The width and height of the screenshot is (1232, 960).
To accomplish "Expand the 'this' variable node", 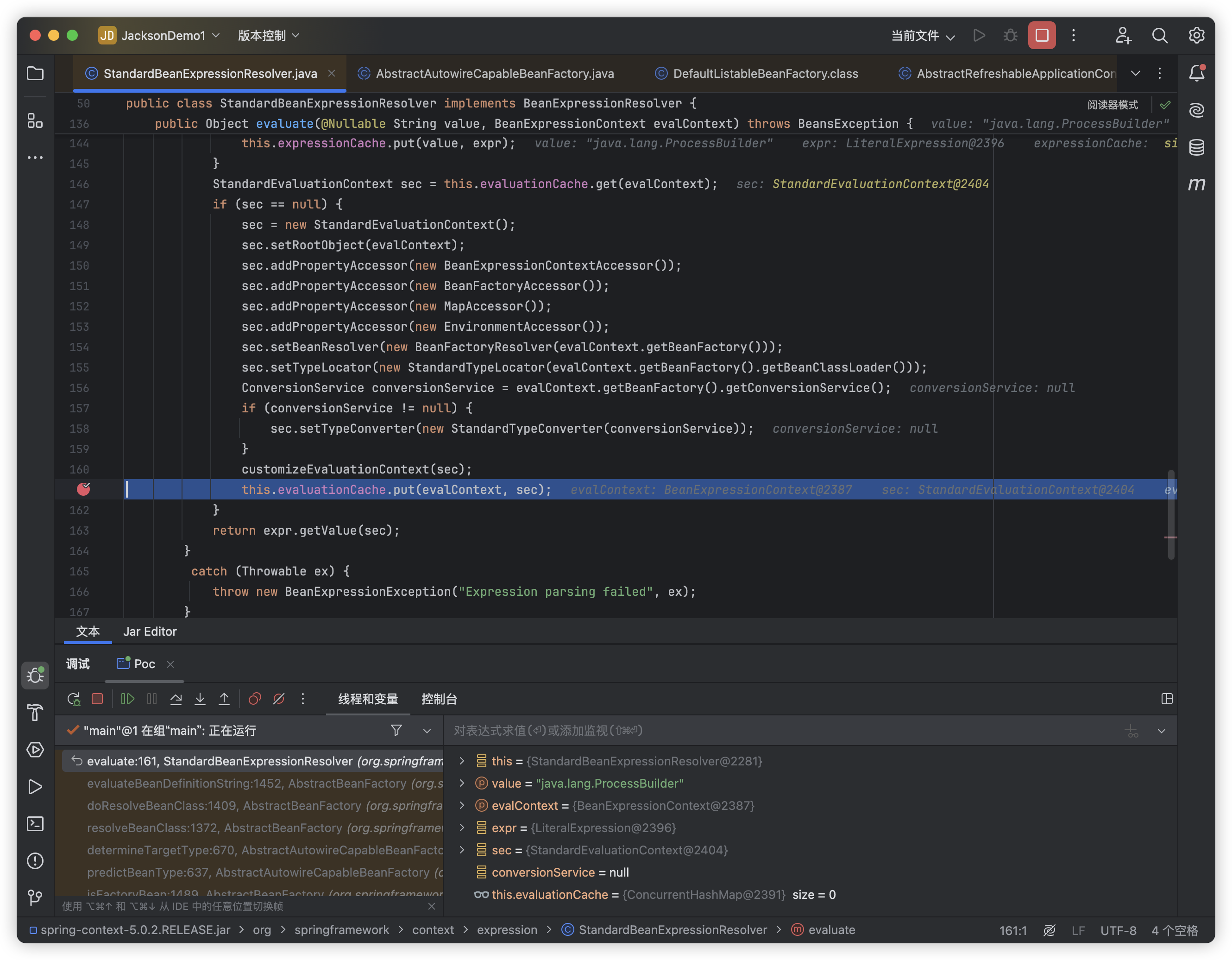I will pyautogui.click(x=462, y=761).
